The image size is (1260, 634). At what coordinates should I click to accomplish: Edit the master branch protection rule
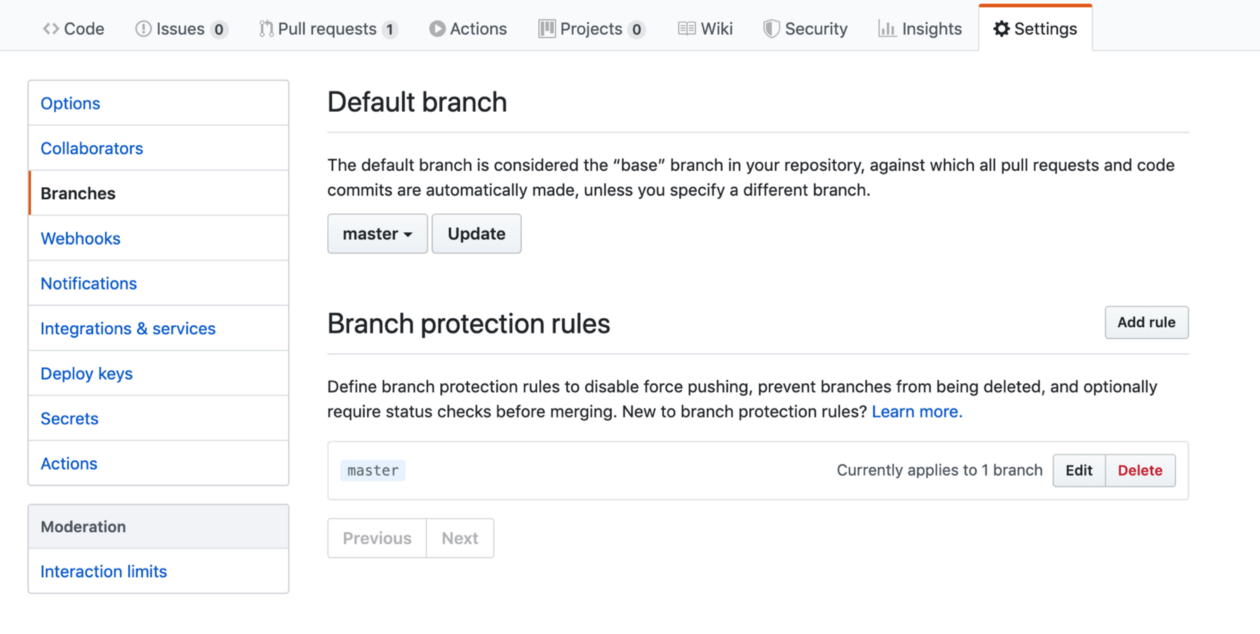tap(1078, 470)
